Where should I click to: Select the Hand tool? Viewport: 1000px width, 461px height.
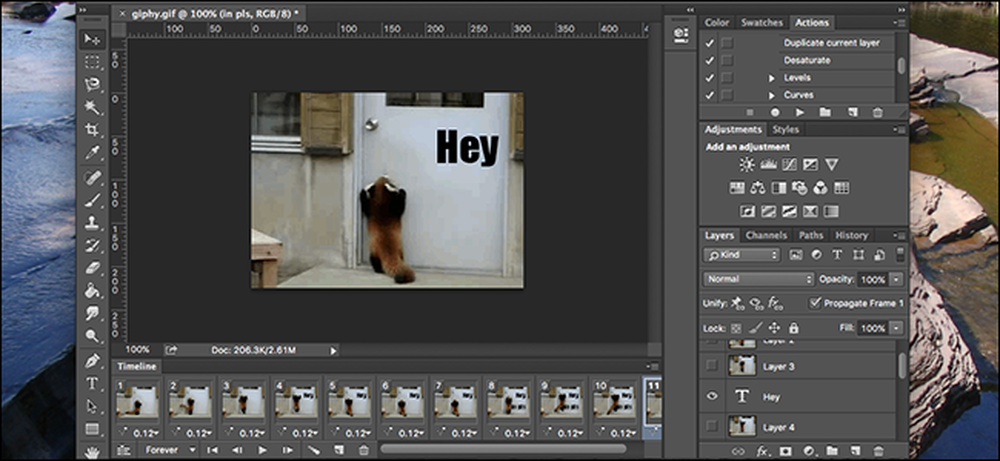[92, 451]
